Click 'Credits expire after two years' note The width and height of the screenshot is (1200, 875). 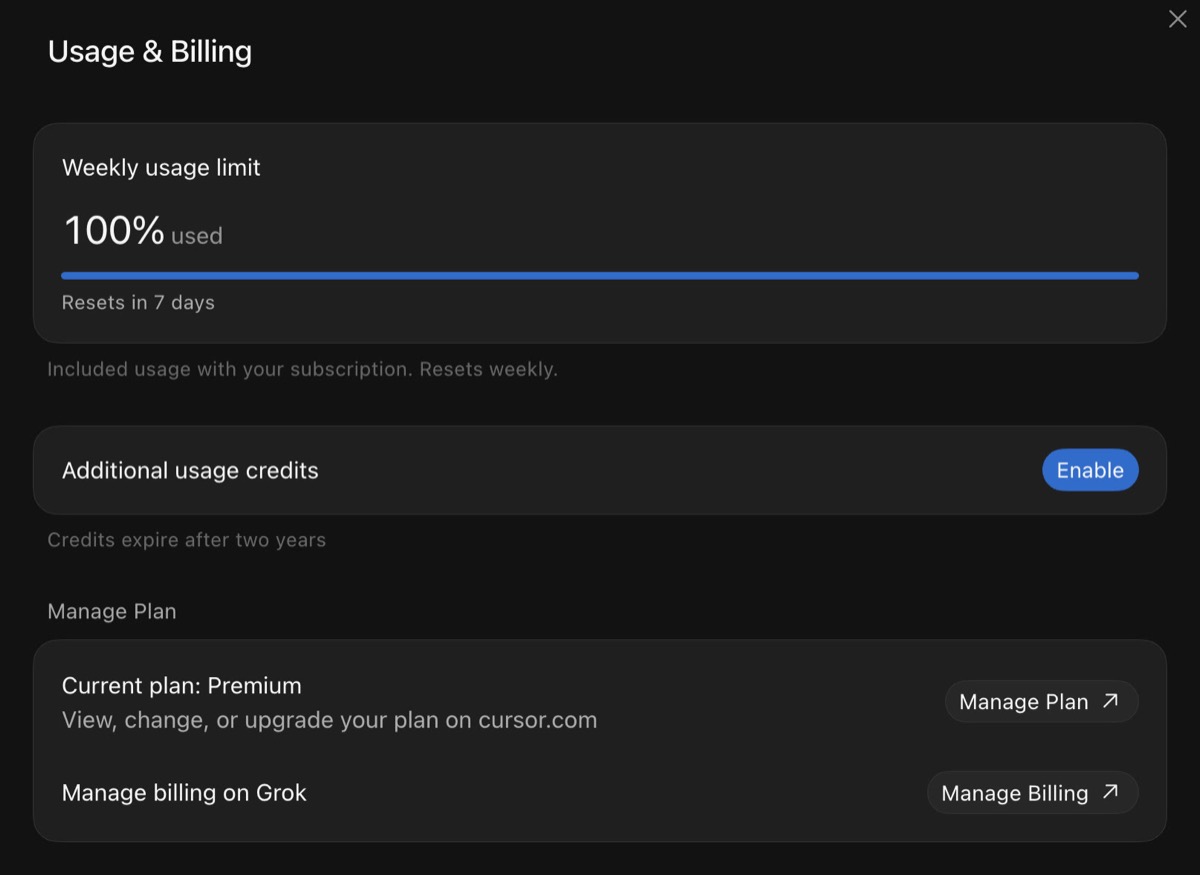[186, 540]
